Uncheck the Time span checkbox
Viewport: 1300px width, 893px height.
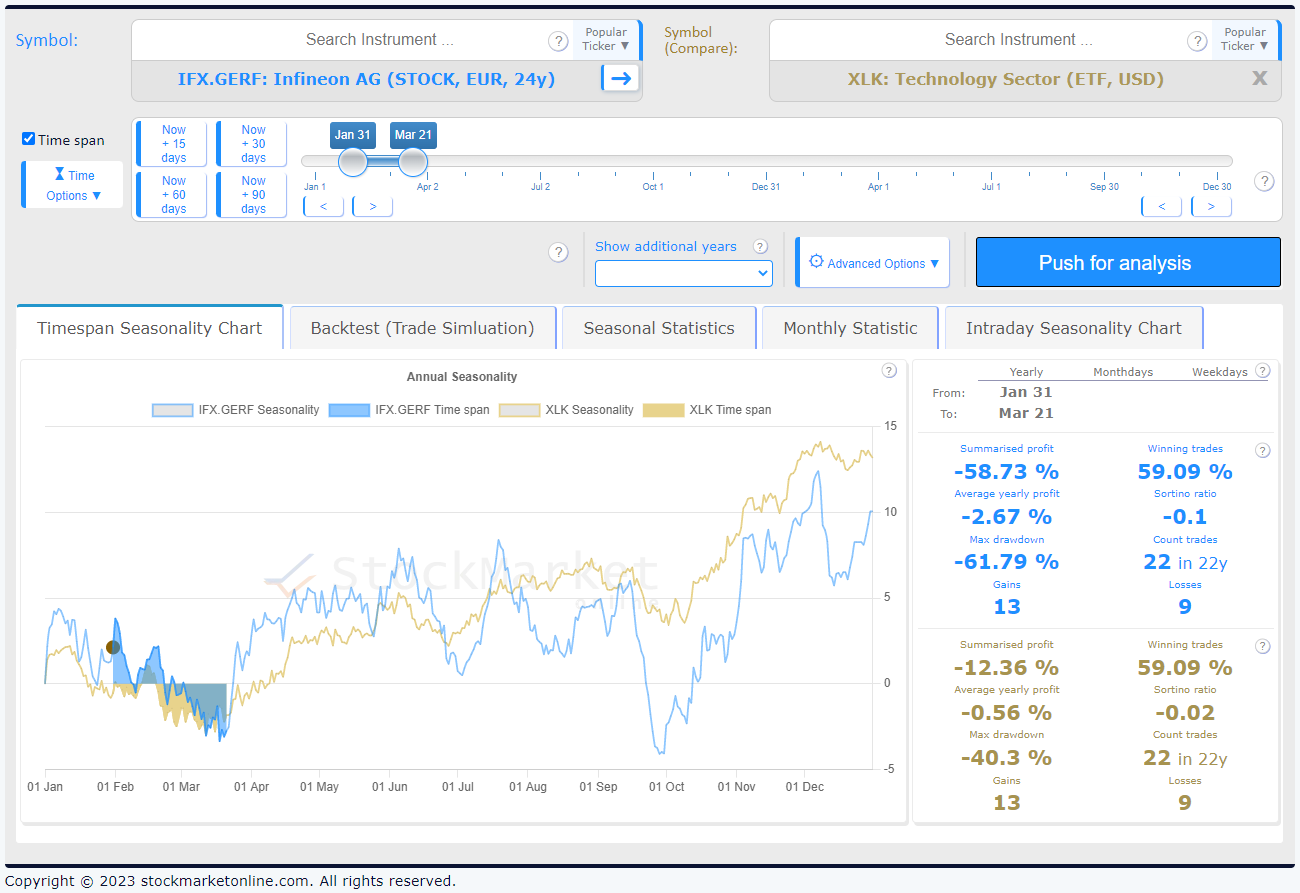29,139
